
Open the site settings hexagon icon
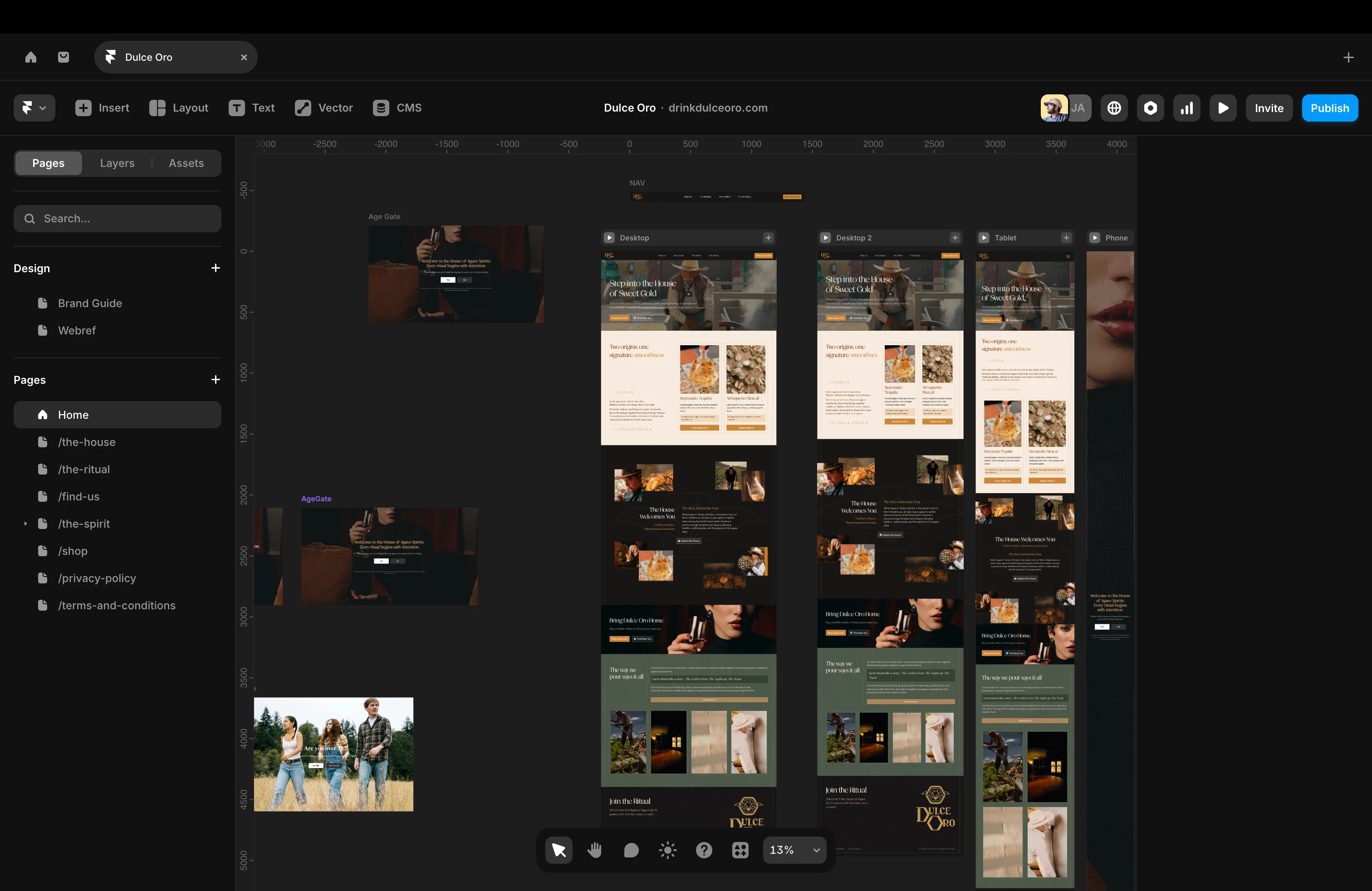pyautogui.click(x=1150, y=108)
